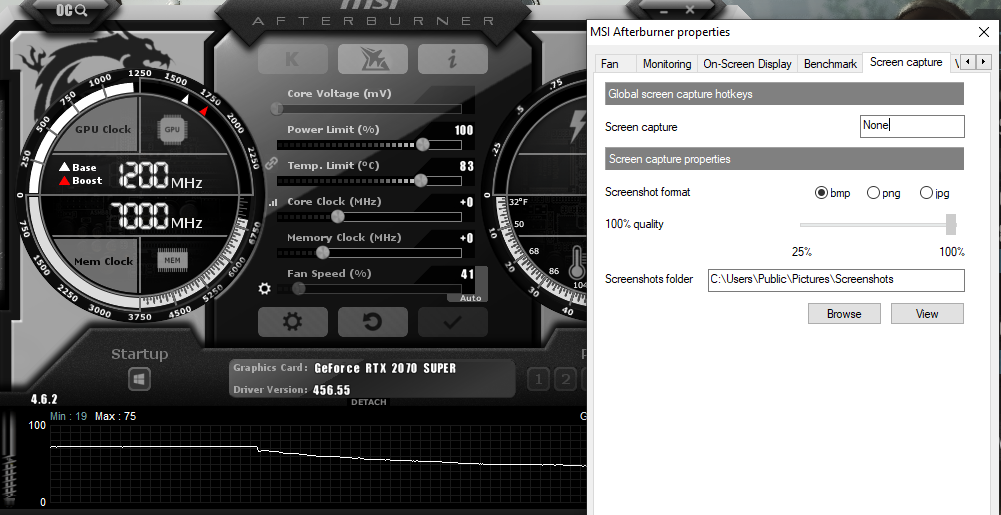Open settings with the large gear button
The height and width of the screenshot is (515, 1001).
(x=292, y=322)
